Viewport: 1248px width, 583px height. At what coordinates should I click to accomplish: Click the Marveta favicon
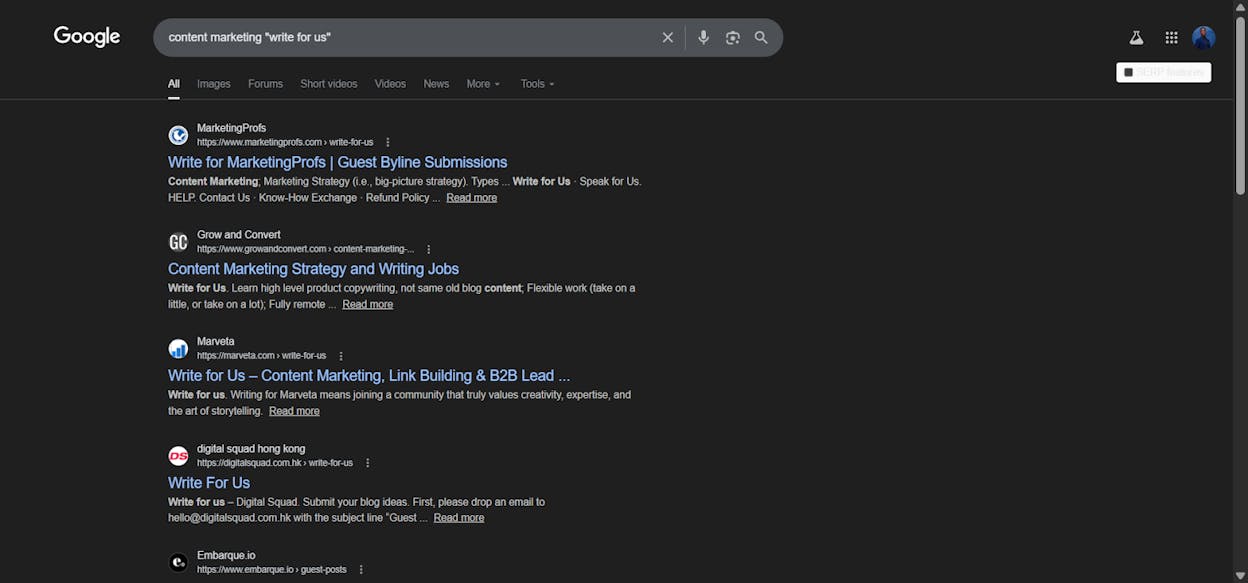coord(178,349)
